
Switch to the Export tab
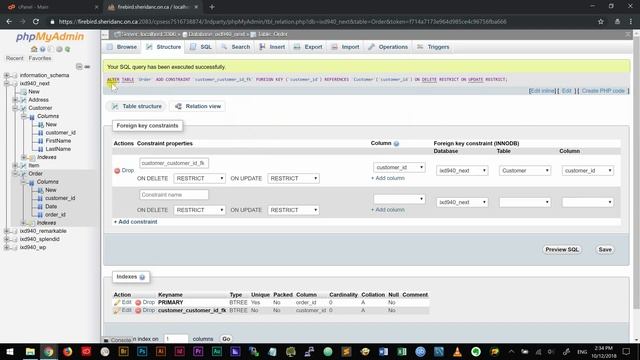click(308, 47)
